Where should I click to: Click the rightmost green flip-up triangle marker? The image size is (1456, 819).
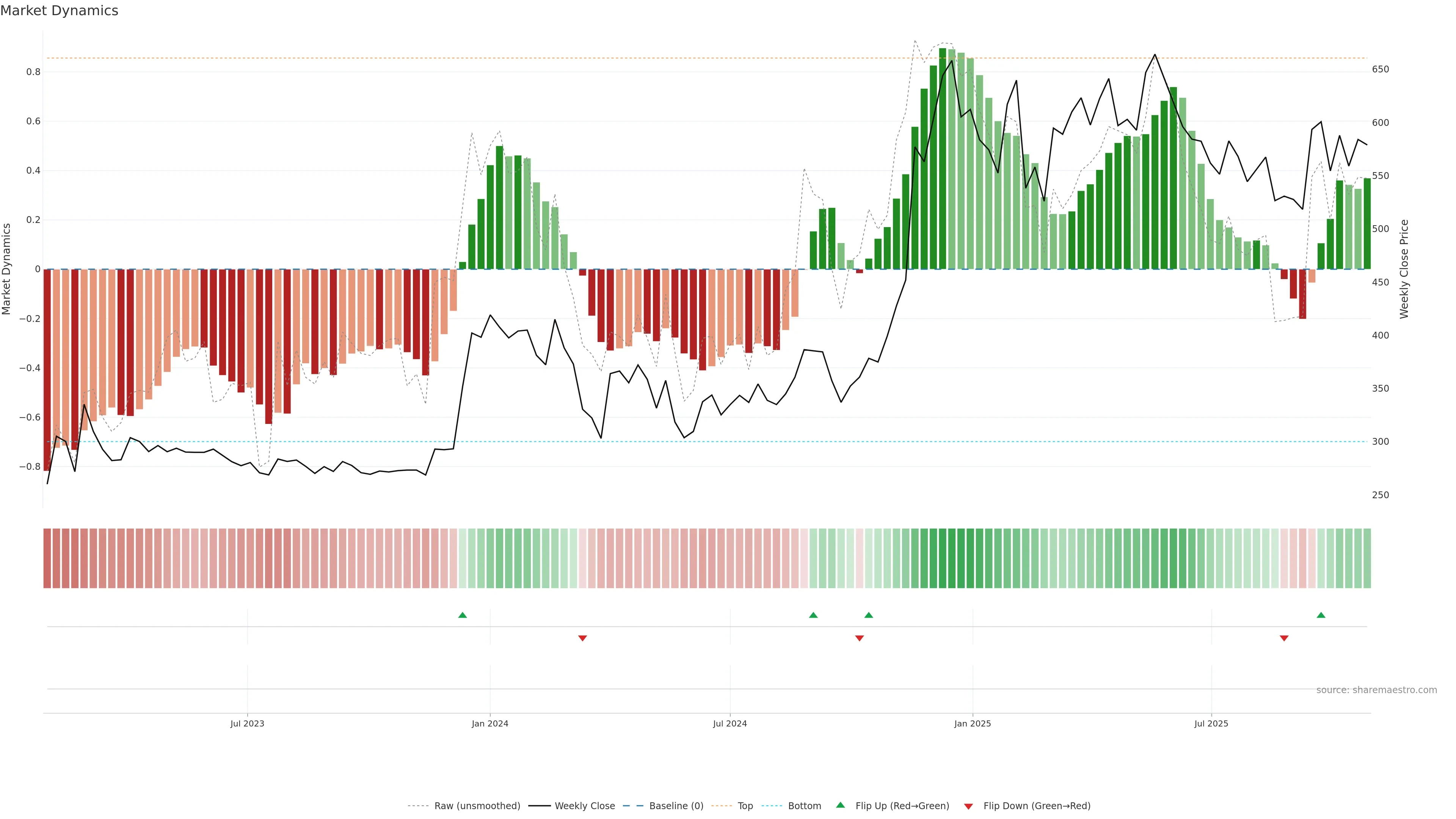point(1321,615)
